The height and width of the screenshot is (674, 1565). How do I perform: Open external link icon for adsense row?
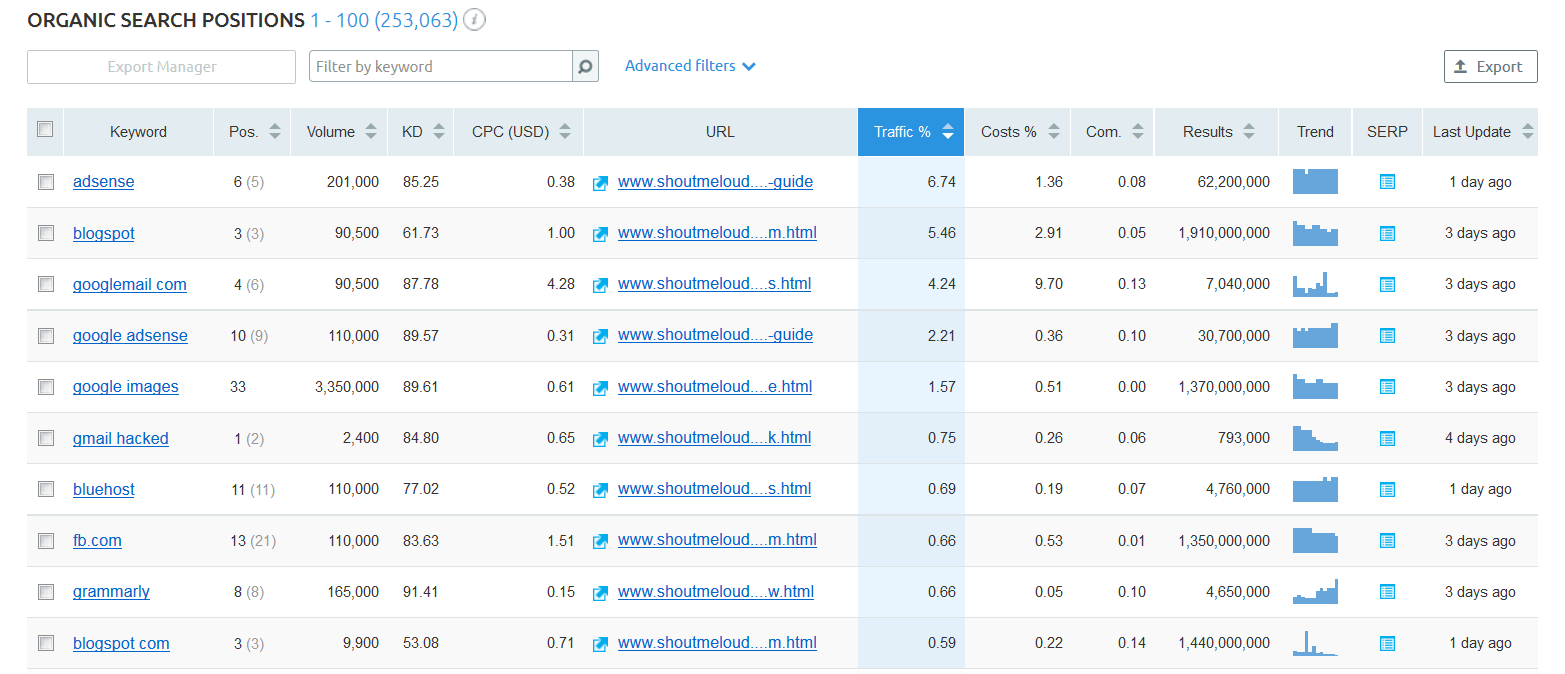[600, 183]
